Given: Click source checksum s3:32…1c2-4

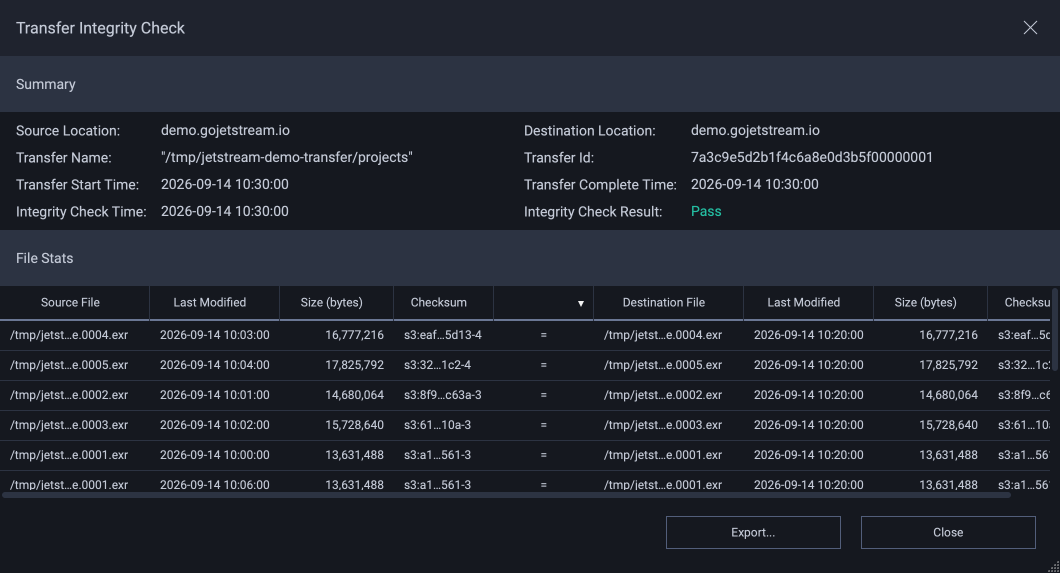Looking at the screenshot, I should 437,365.
